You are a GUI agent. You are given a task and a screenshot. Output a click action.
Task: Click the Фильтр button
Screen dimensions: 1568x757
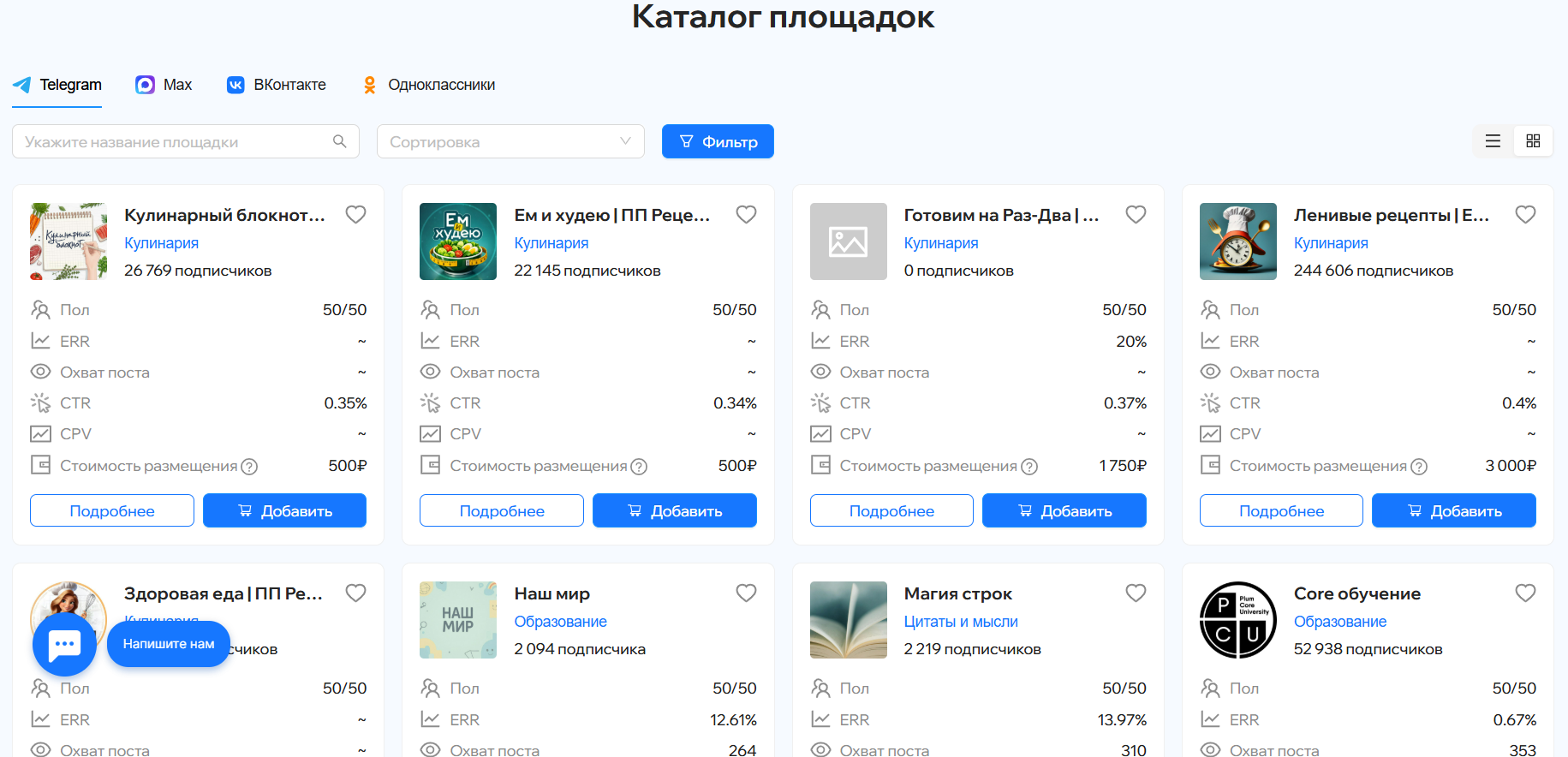[718, 141]
